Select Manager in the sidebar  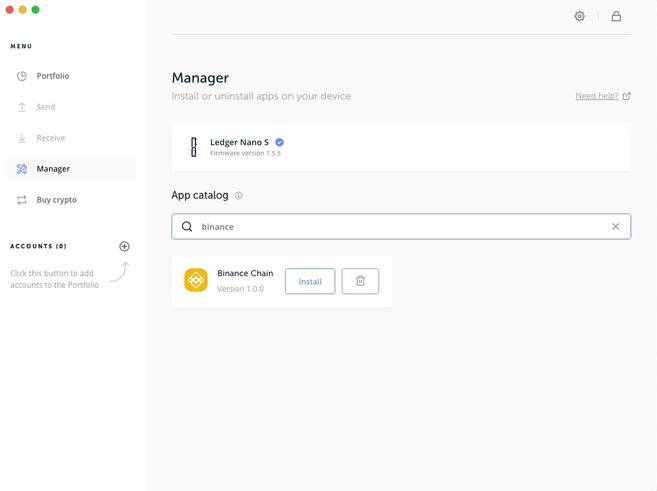coord(53,169)
